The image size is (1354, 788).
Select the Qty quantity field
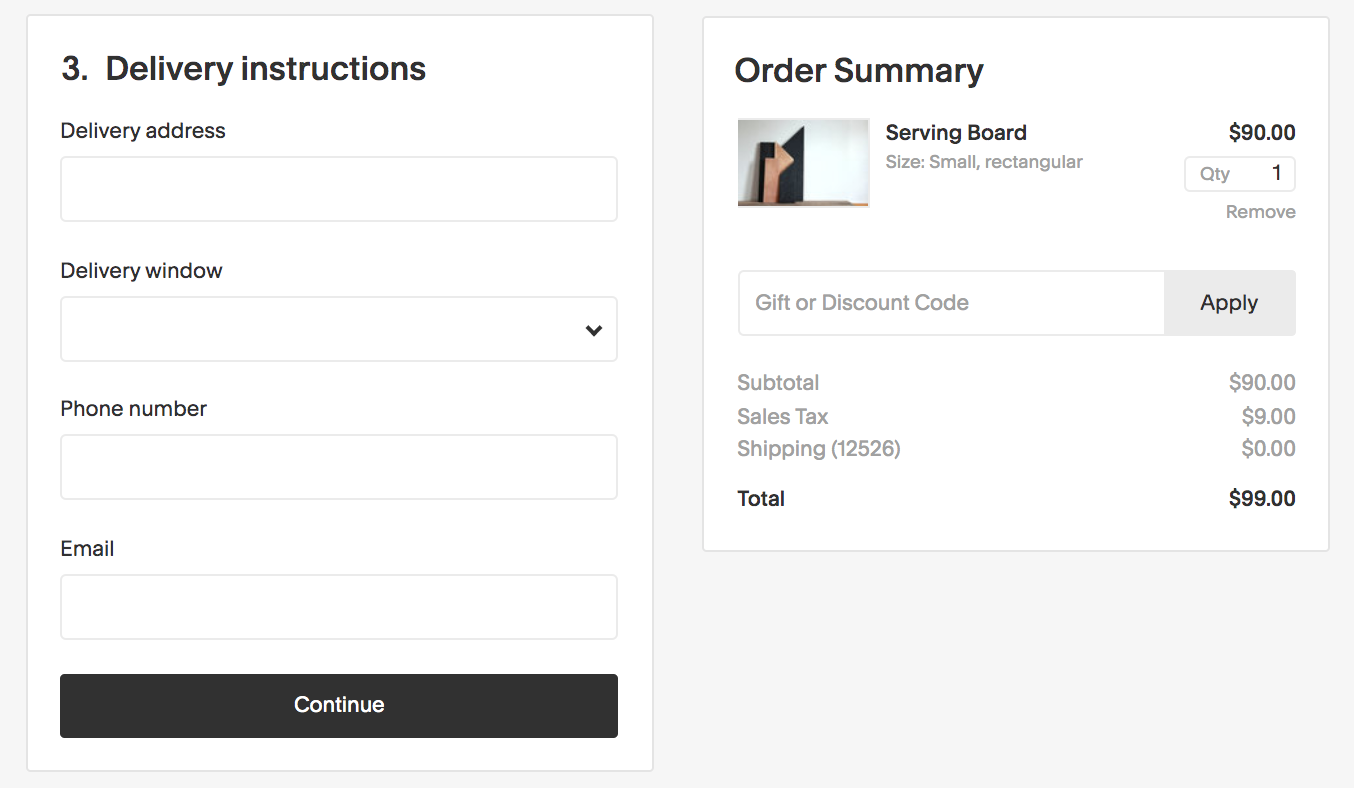pyautogui.click(x=1240, y=174)
